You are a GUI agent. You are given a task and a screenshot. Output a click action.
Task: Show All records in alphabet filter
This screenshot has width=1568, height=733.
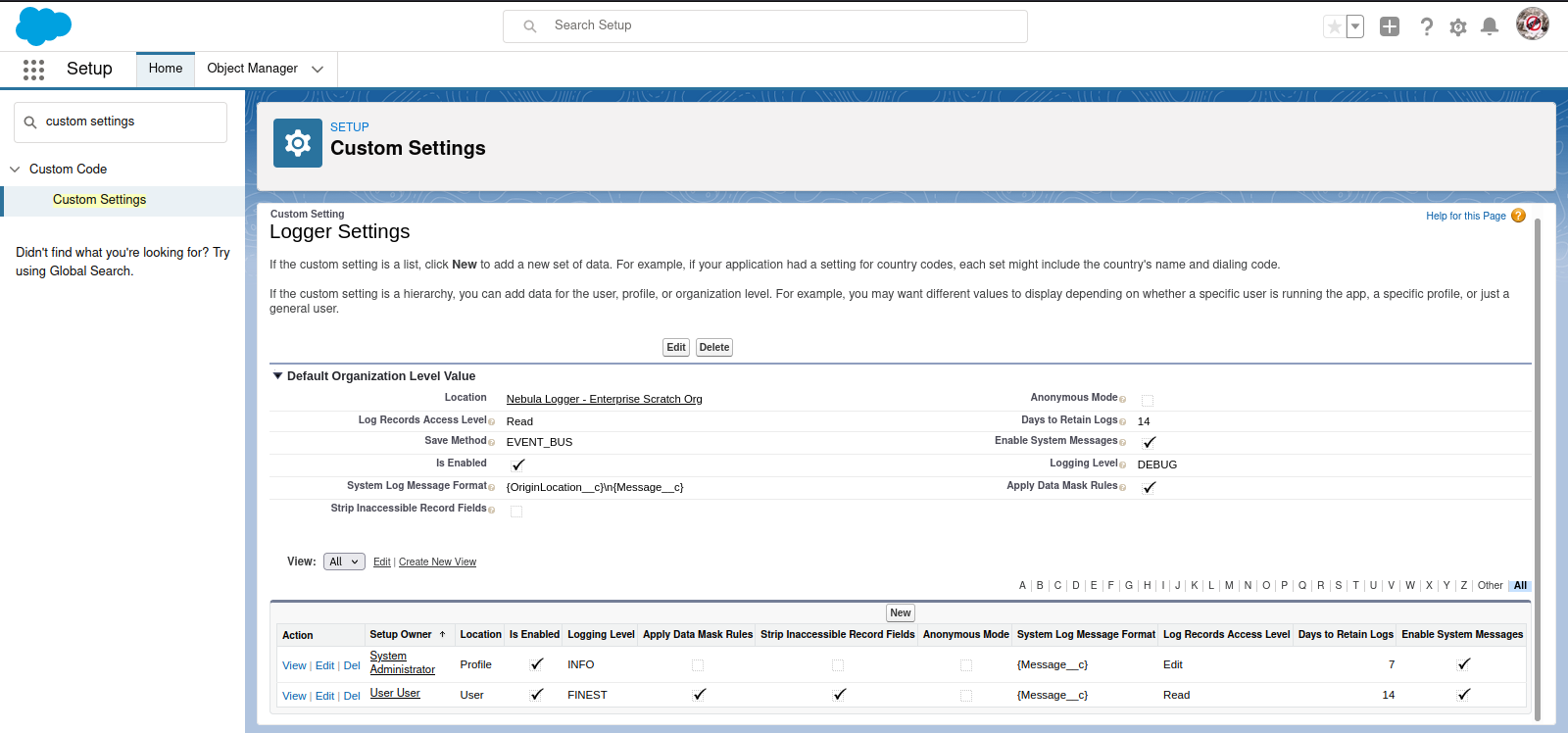point(1520,586)
